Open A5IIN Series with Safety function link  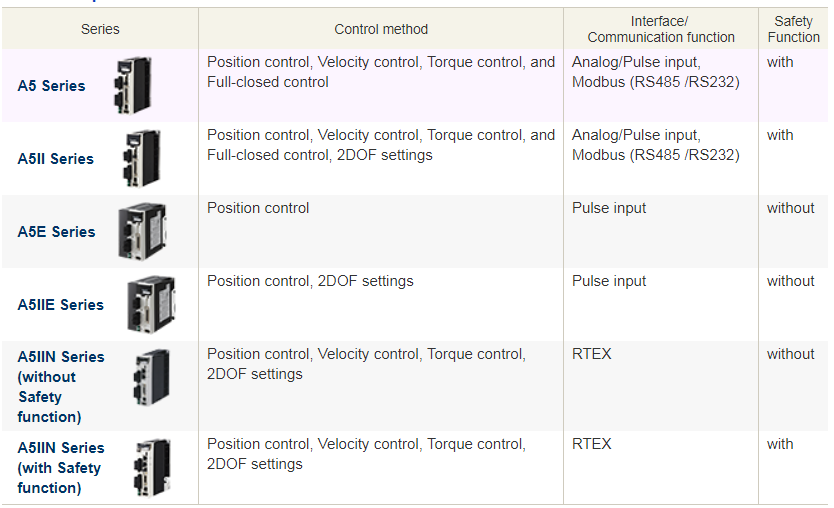pos(61,468)
